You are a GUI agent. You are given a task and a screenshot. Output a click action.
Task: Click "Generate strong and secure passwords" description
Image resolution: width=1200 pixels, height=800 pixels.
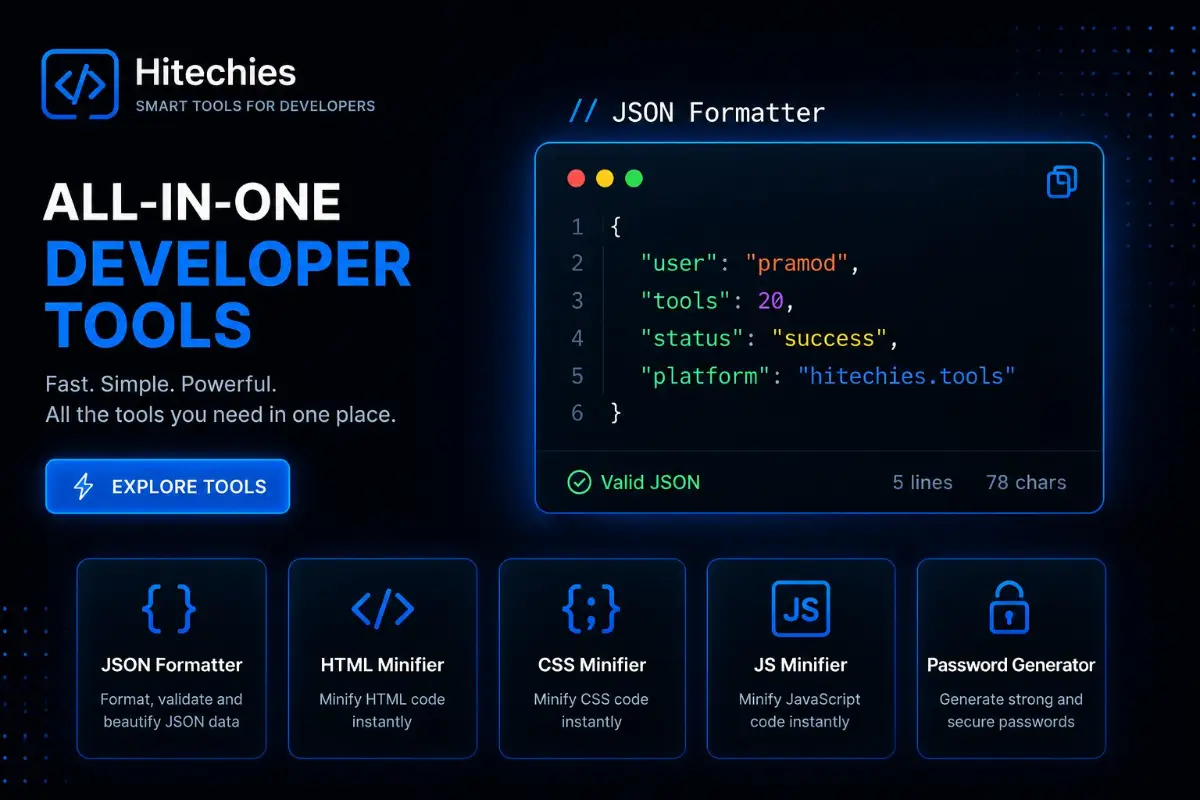click(x=1011, y=710)
